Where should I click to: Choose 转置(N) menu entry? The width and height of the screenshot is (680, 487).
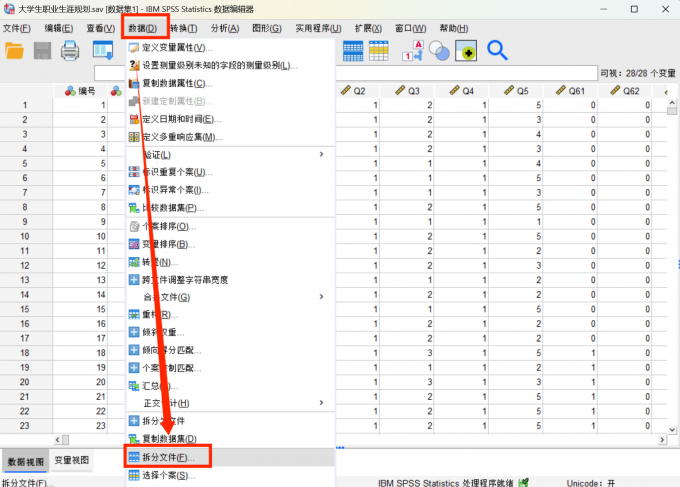231,262
